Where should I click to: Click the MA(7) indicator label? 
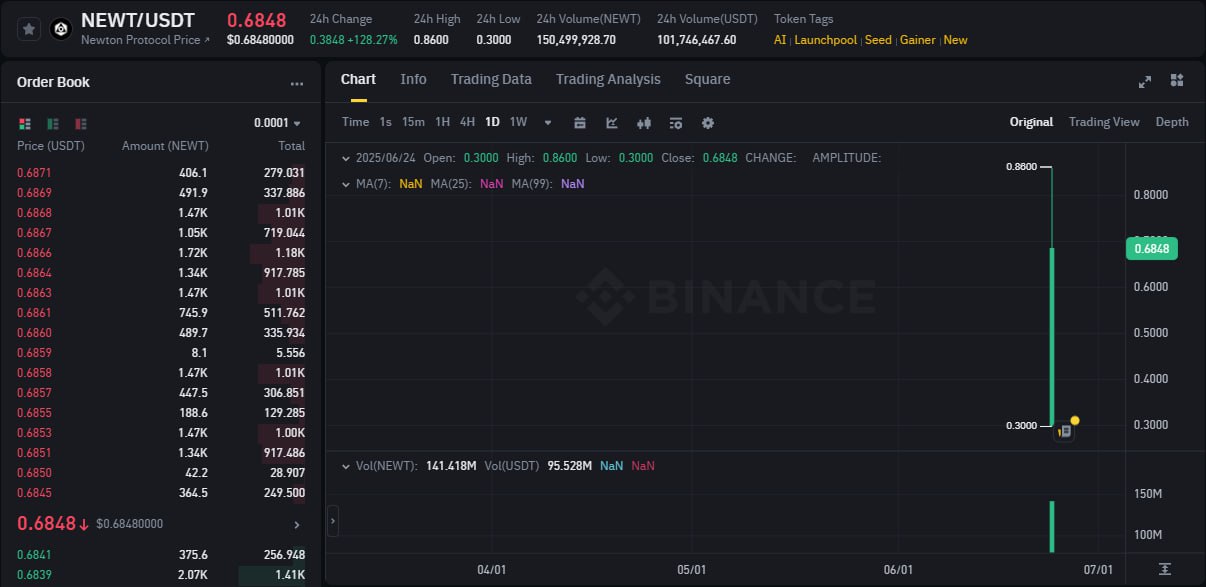click(374, 184)
